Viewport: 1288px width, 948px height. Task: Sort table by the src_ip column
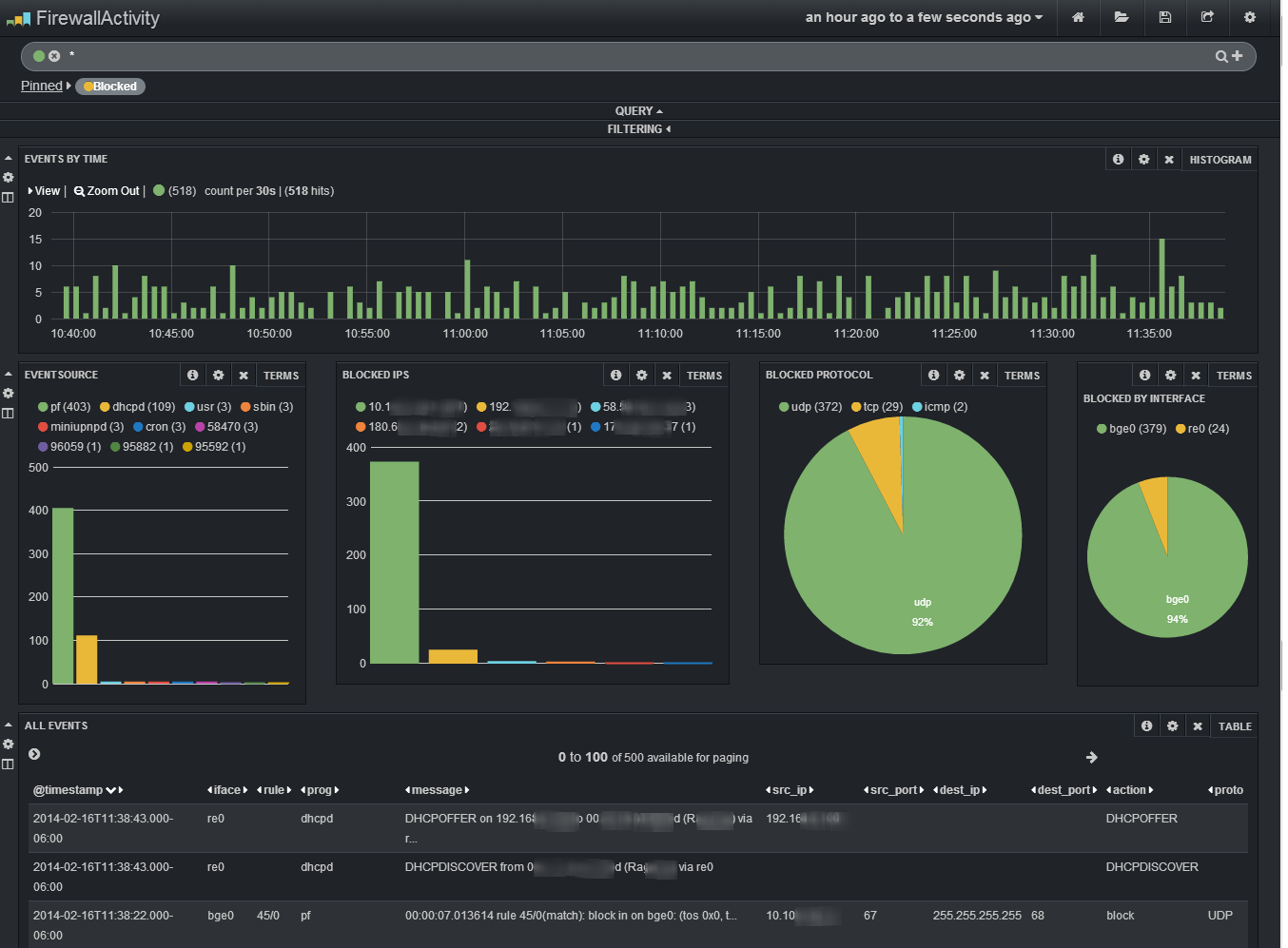pyautogui.click(x=790, y=790)
